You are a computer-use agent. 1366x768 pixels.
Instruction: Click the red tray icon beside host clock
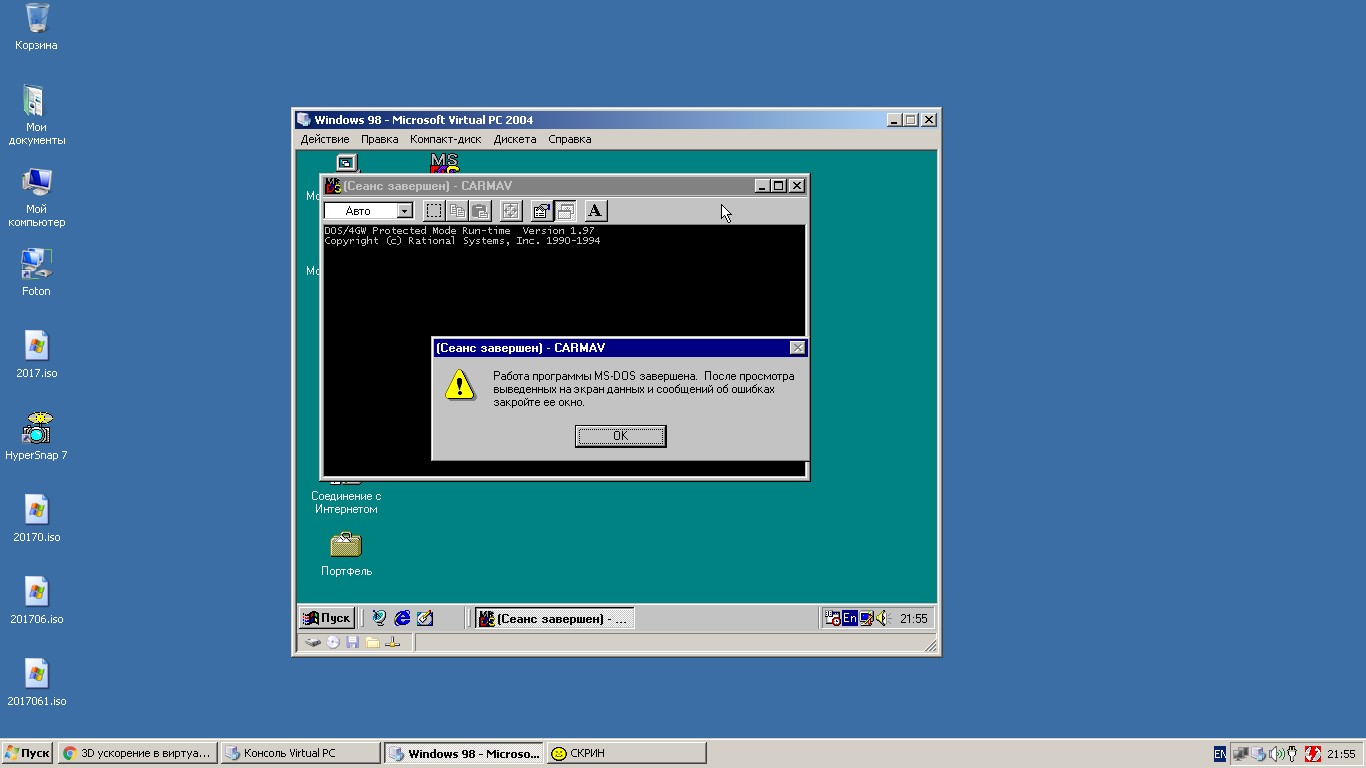1314,754
